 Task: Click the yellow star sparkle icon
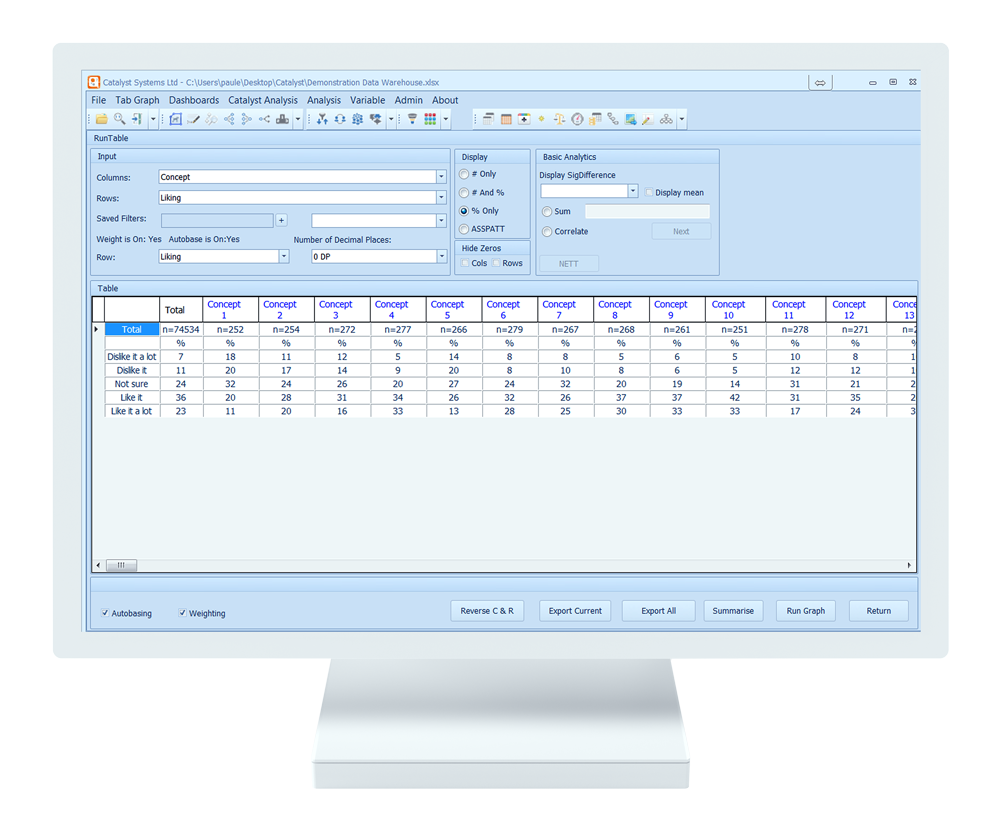[541, 119]
